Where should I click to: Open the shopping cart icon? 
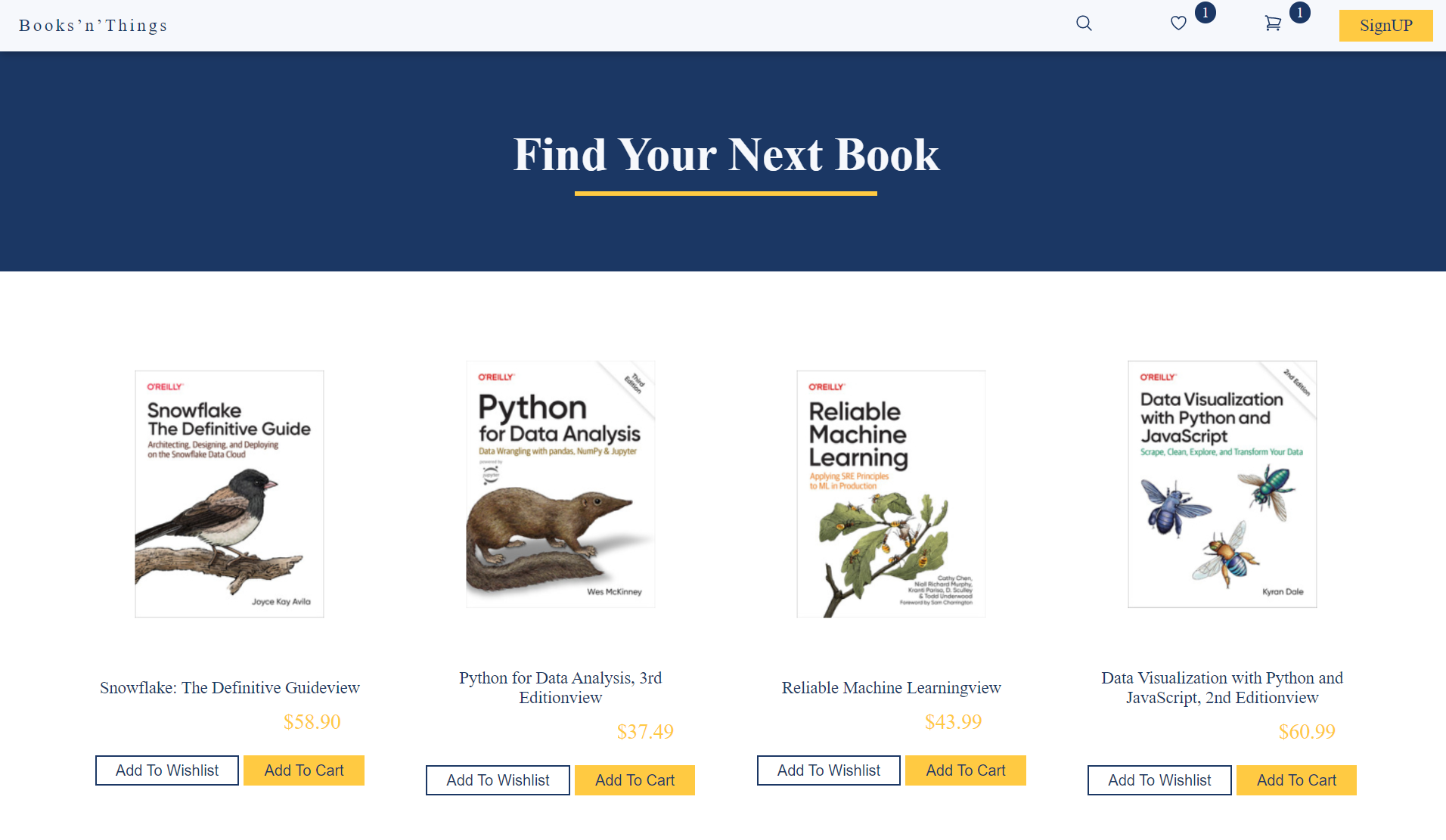tap(1273, 23)
